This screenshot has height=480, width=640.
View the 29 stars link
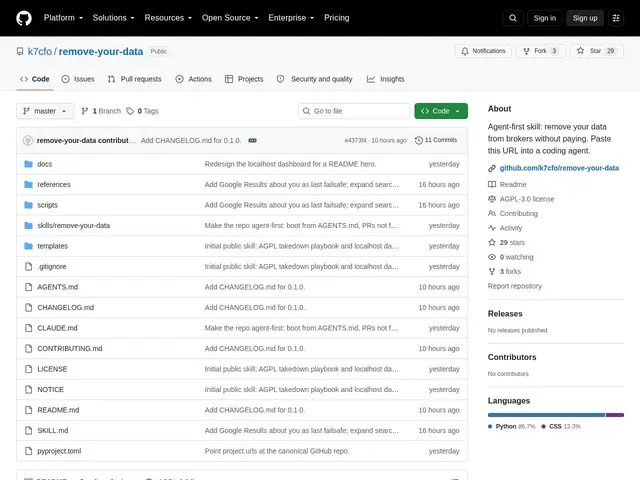click(x=507, y=242)
